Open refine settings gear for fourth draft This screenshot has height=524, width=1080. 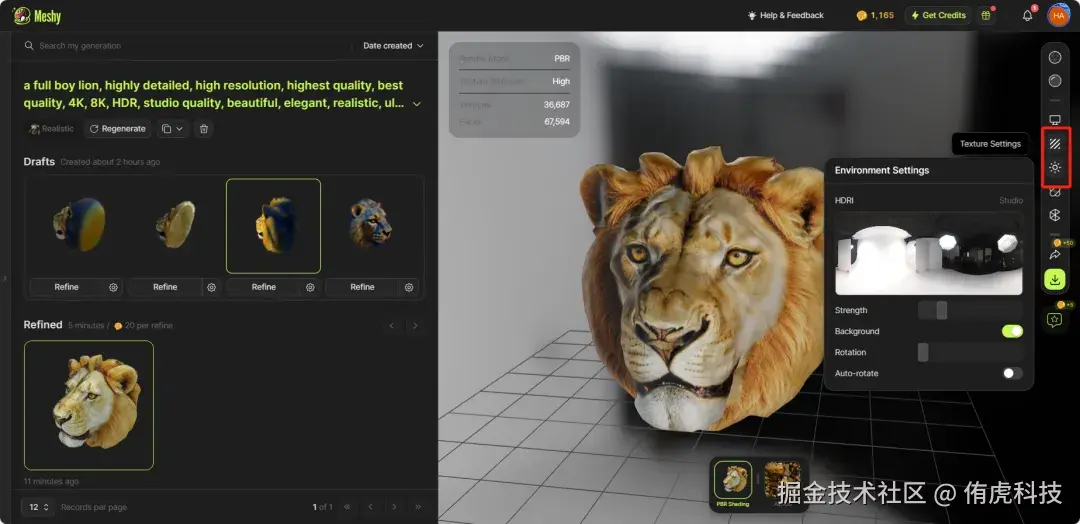[409, 287]
